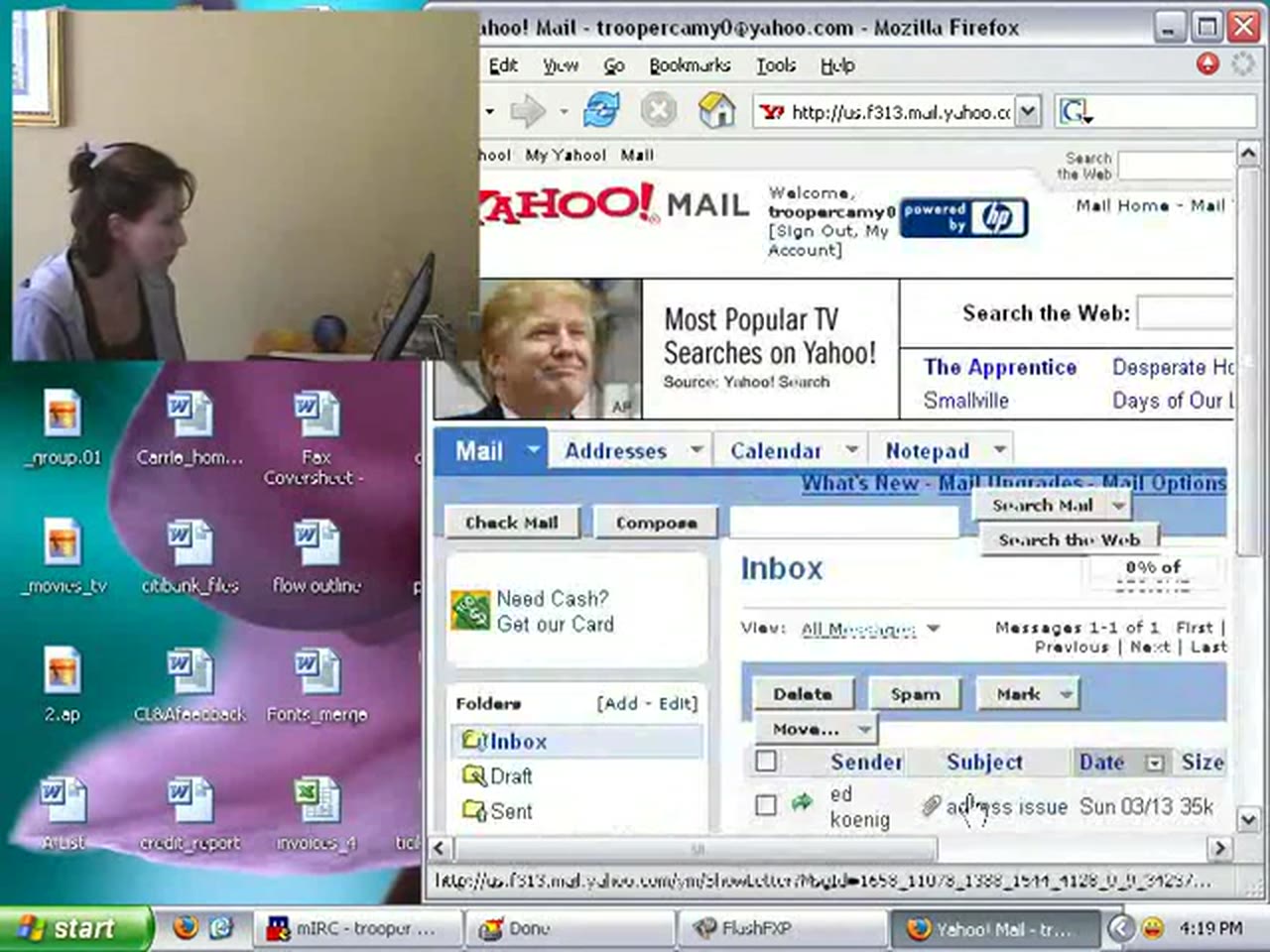Open the Go menu
The width and height of the screenshot is (1270, 952).
pyautogui.click(x=614, y=65)
